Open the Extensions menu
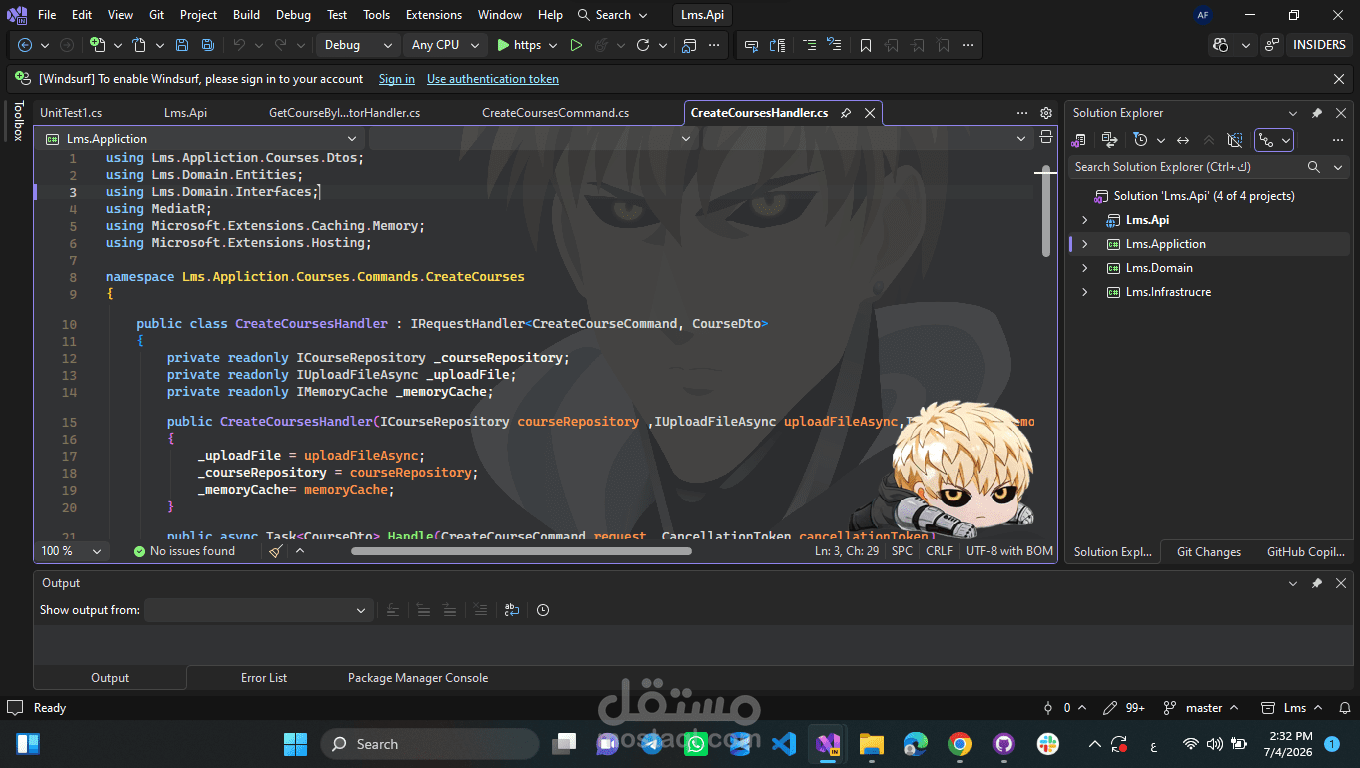 [x=434, y=15]
